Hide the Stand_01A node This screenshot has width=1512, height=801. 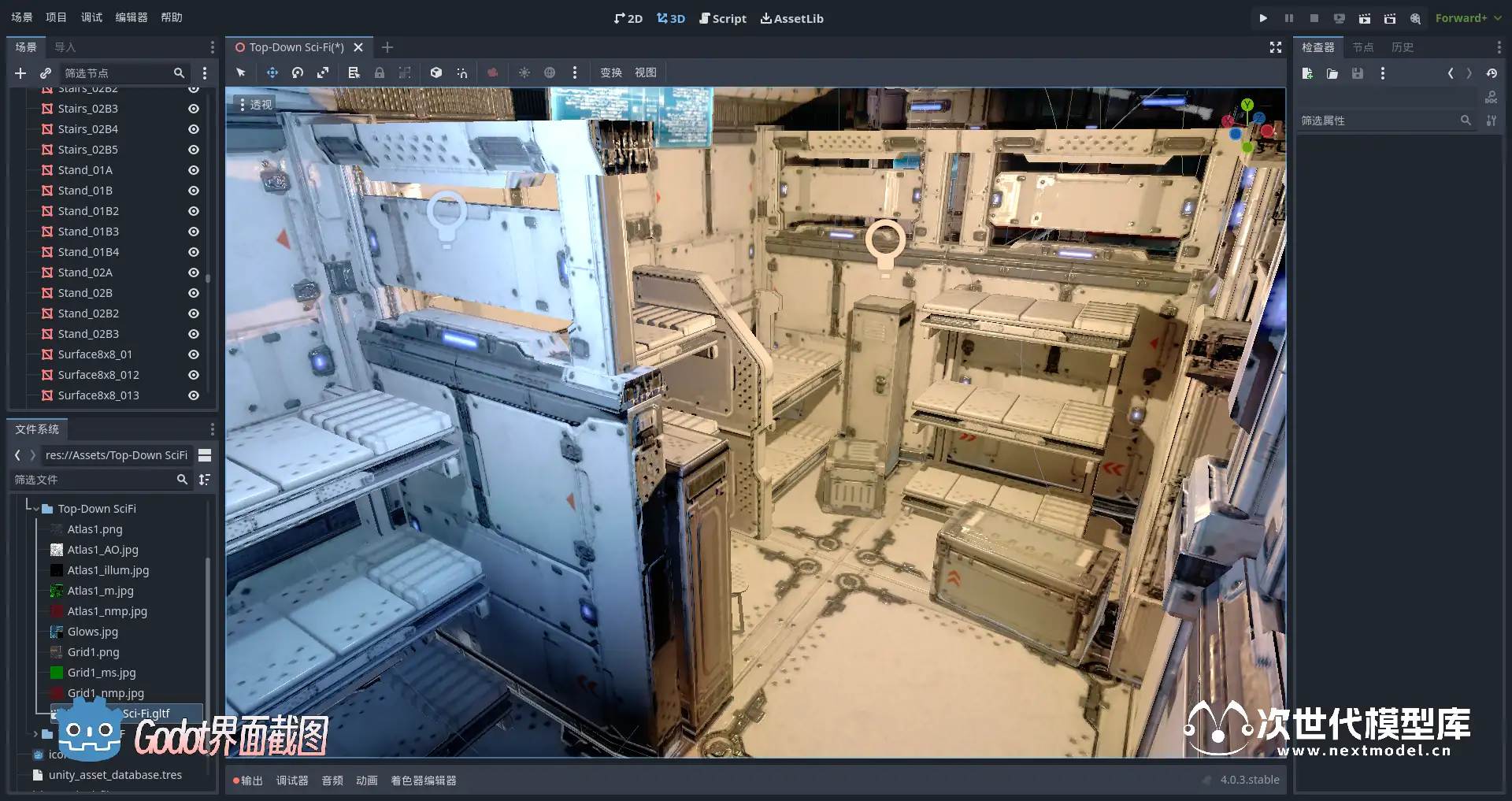click(x=193, y=170)
